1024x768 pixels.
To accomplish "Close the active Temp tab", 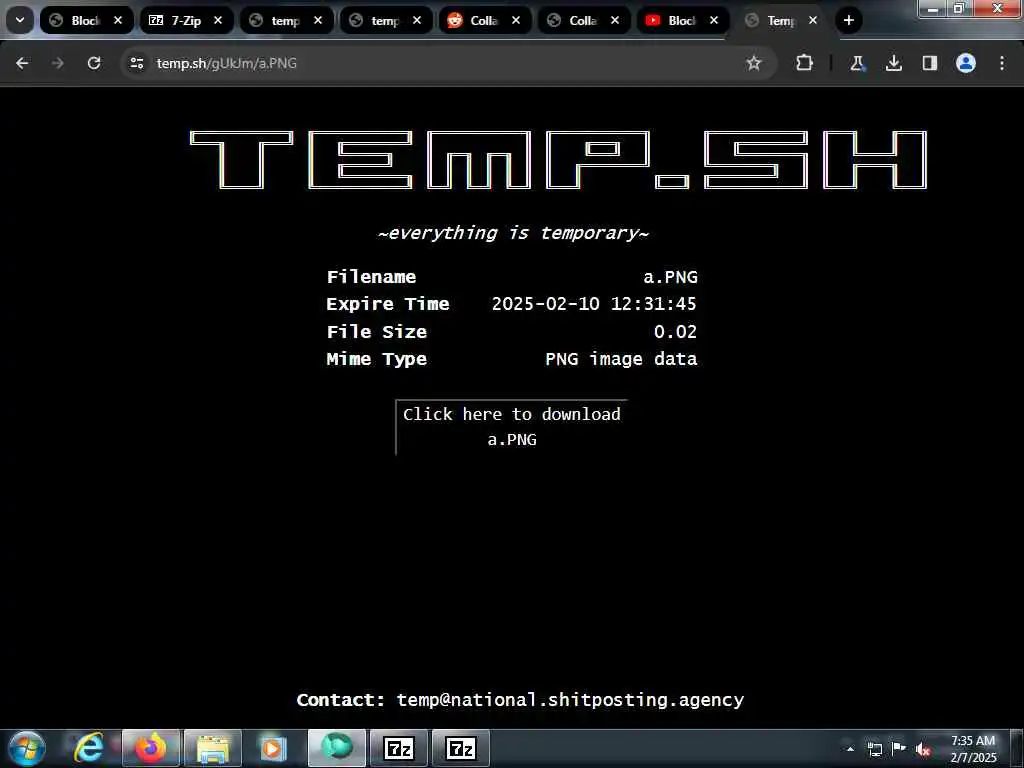I will (813, 20).
